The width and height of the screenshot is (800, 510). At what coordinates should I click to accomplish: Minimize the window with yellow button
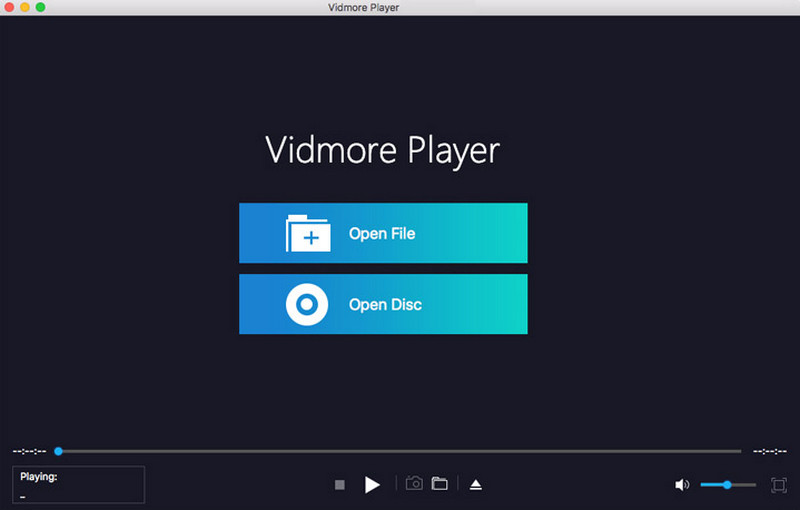24,7
